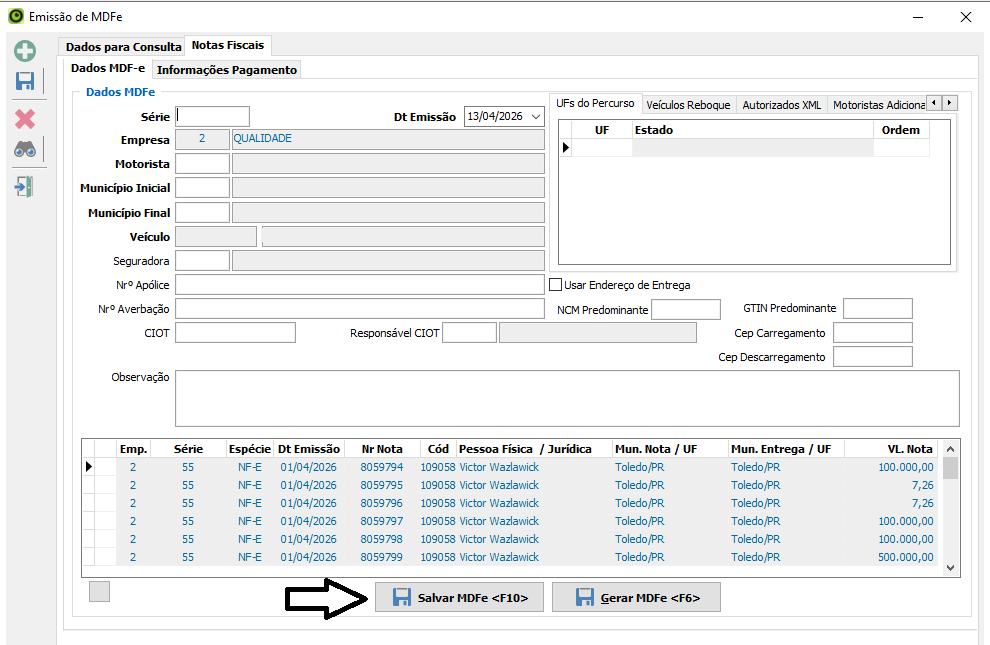Select the Veículos Reboque tab

coord(688,105)
